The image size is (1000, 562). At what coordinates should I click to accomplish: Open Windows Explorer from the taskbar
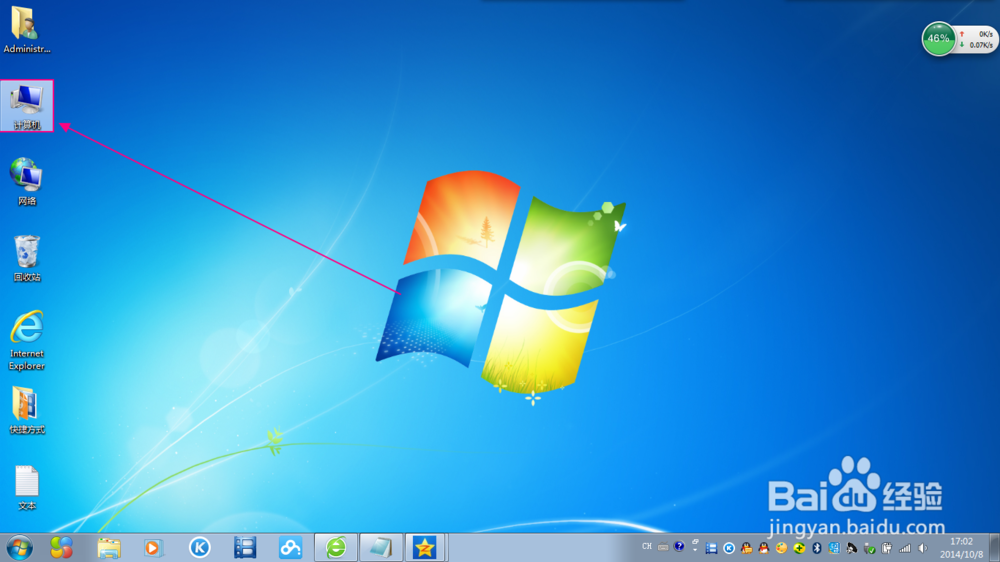coord(108,548)
